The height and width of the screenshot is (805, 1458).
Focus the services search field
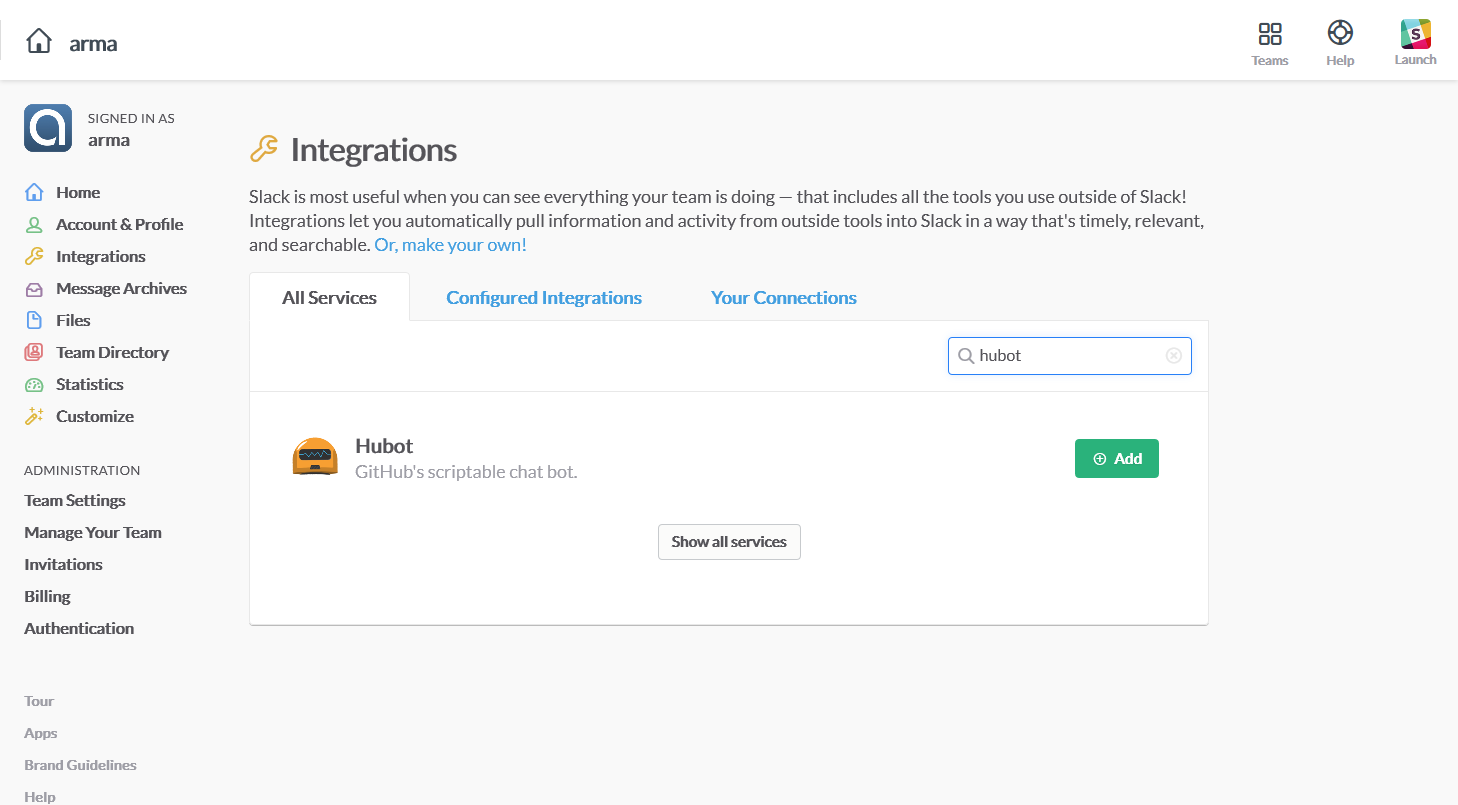[x=1070, y=356]
